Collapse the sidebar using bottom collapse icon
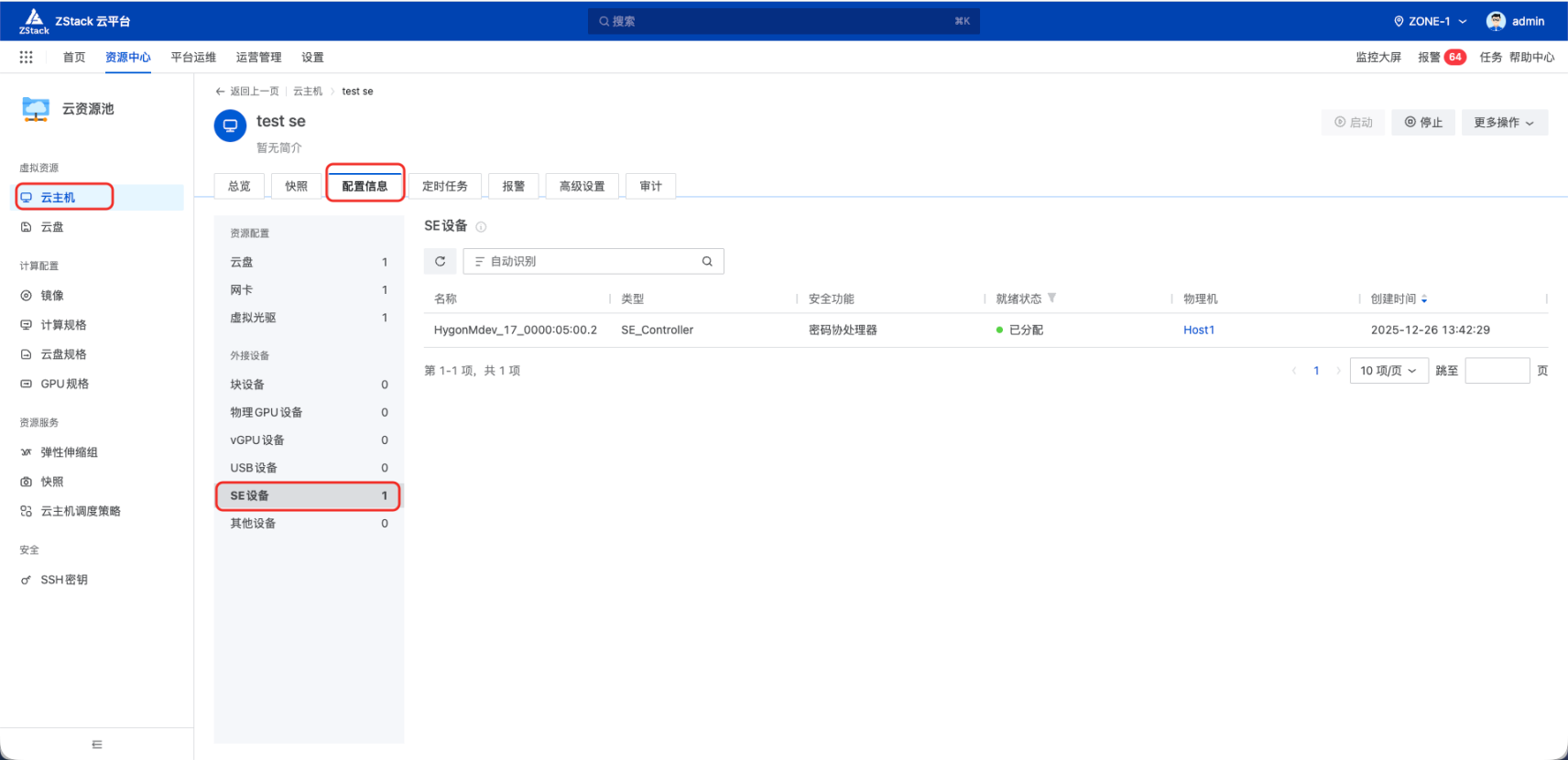This screenshot has height=760, width=1568. point(97,744)
